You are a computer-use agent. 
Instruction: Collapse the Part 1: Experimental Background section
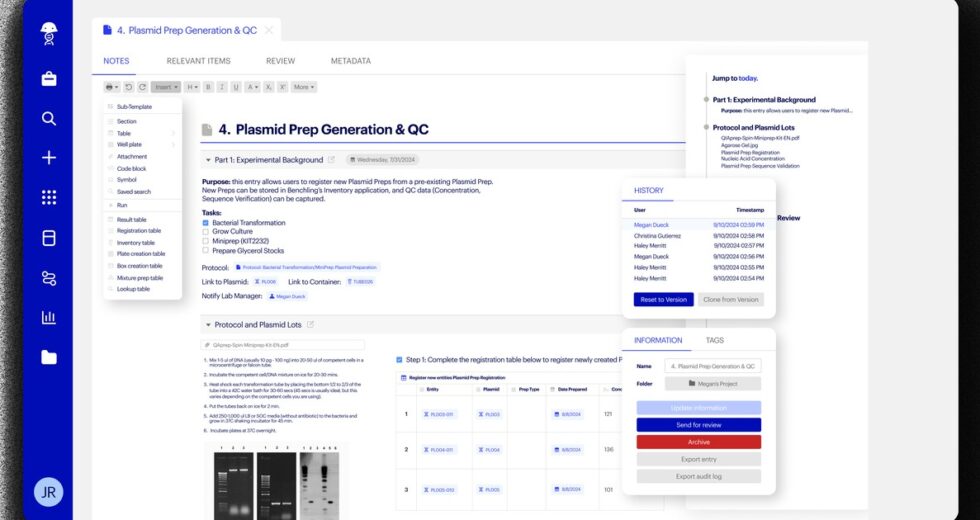pos(208,160)
